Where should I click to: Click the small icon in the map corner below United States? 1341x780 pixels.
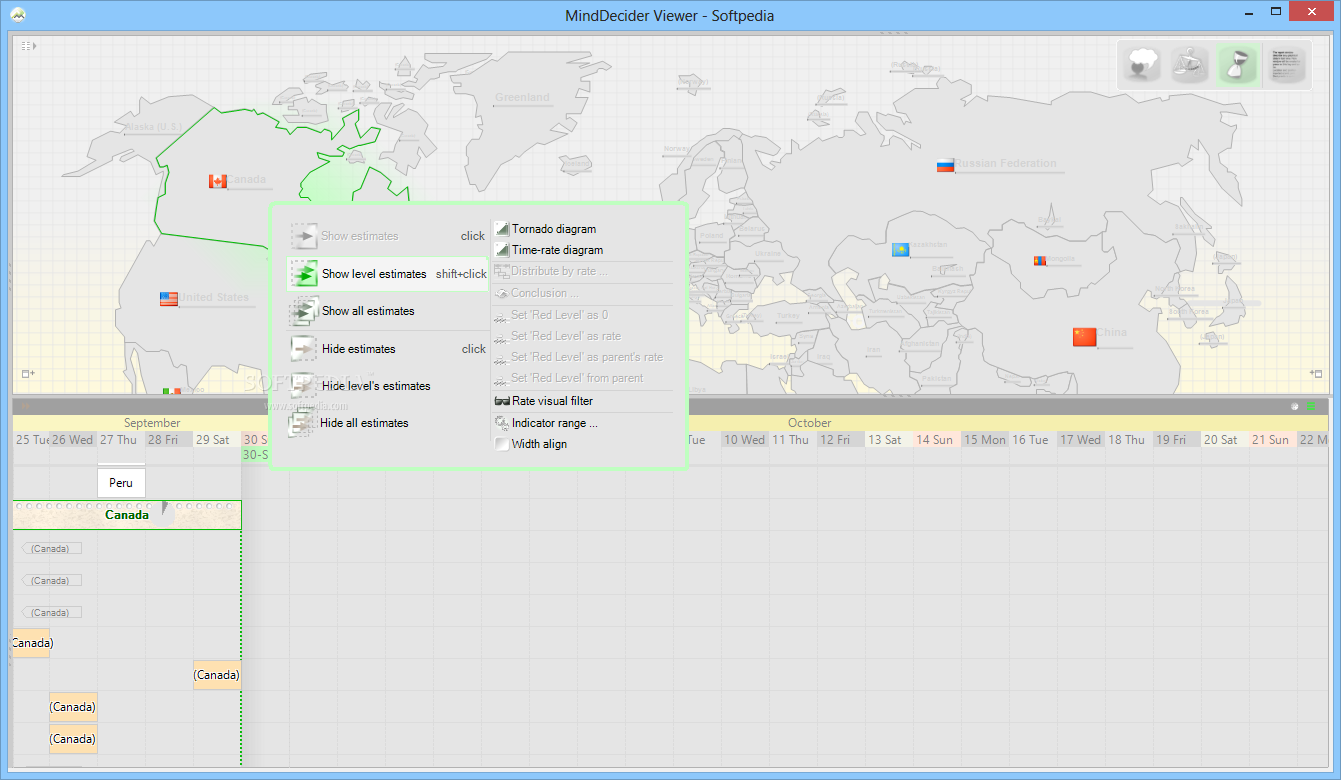click(28, 374)
